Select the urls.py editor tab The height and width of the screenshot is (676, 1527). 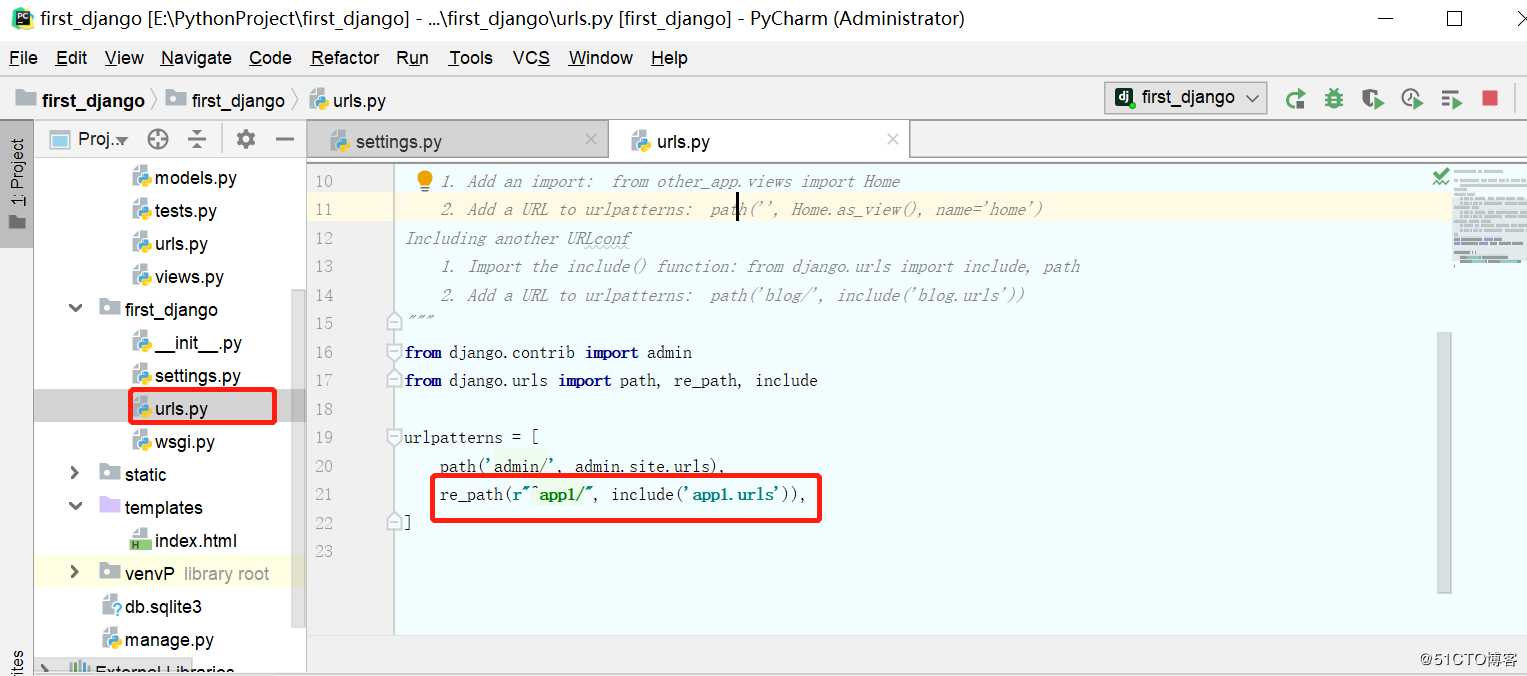(759, 141)
